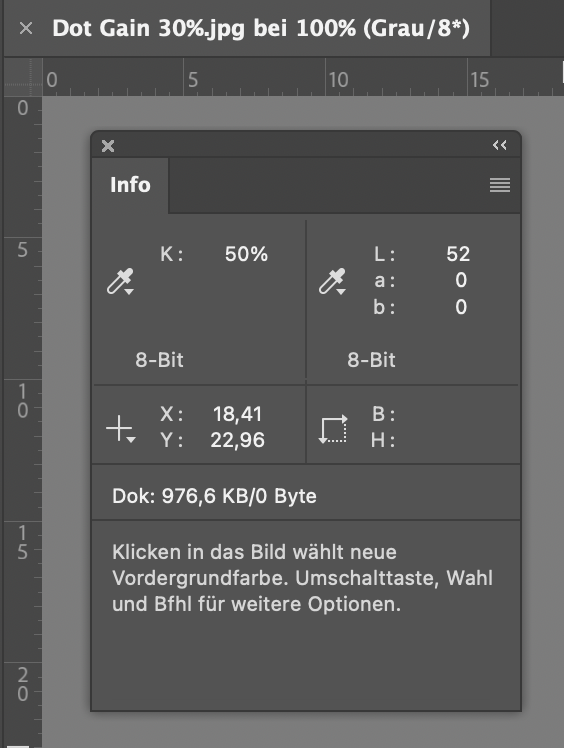Screen dimensions: 564x748
Task: Click the right 8-Bit label under Lab
Action: click(x=371, y=360)
